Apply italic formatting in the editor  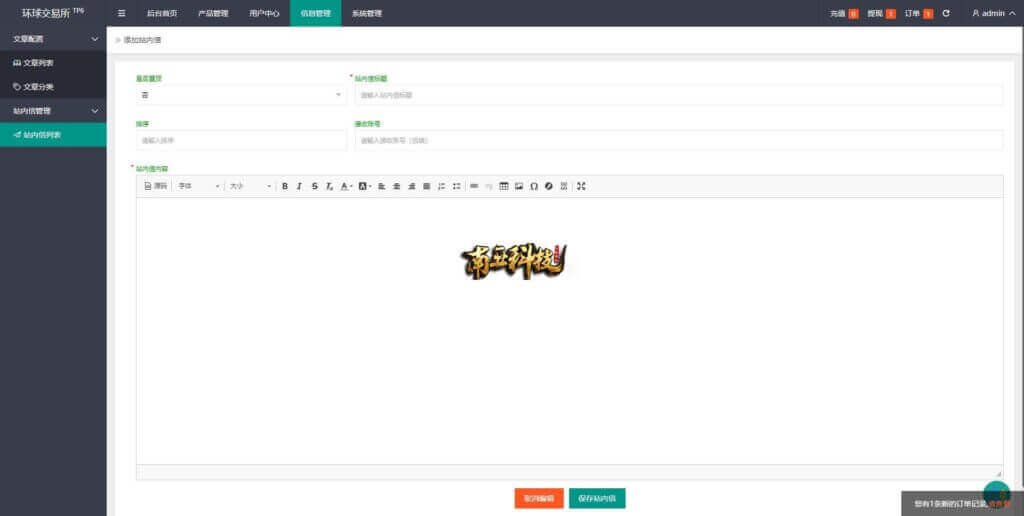(299, 186)
